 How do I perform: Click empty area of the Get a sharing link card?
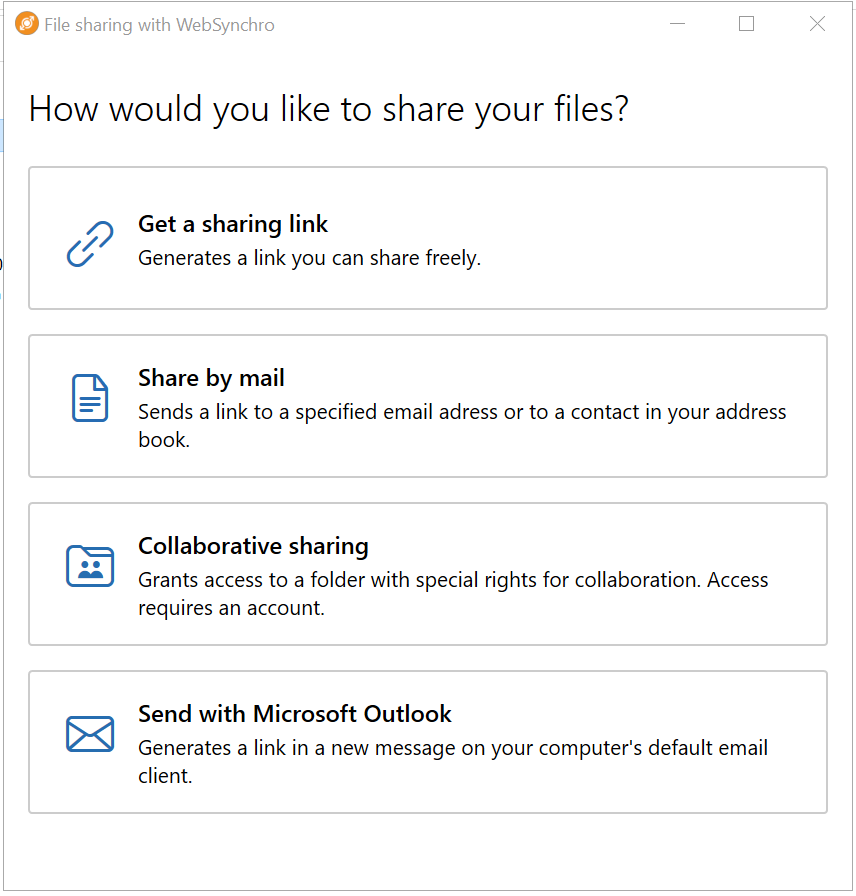coord(657,240)
